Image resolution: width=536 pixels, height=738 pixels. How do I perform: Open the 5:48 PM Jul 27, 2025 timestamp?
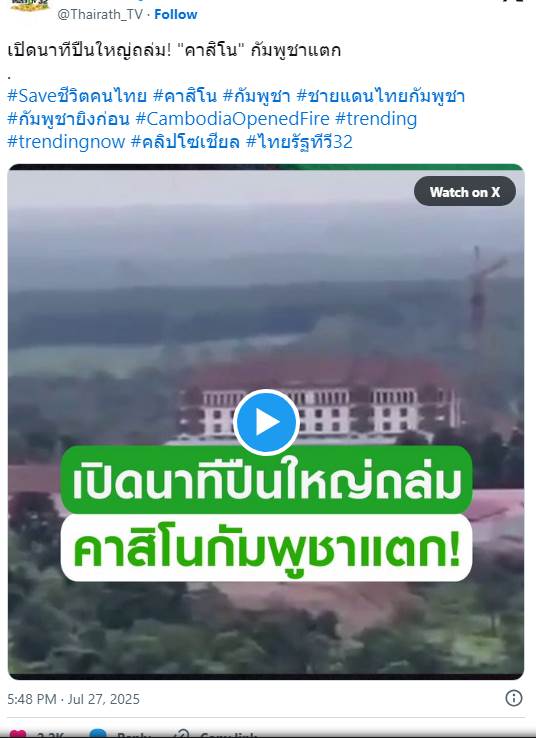pyautogui.click(x=73, y=699)
